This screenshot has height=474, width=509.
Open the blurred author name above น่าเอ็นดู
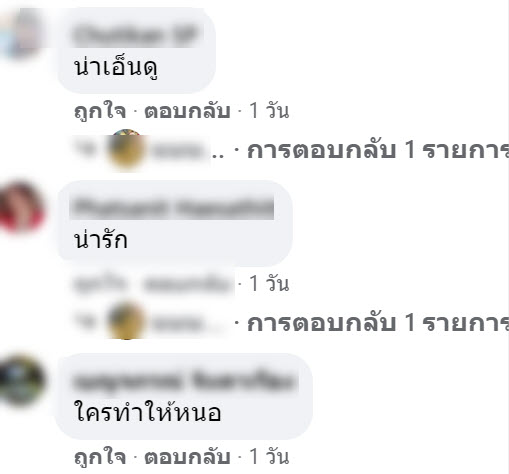(x=137, y=35)
